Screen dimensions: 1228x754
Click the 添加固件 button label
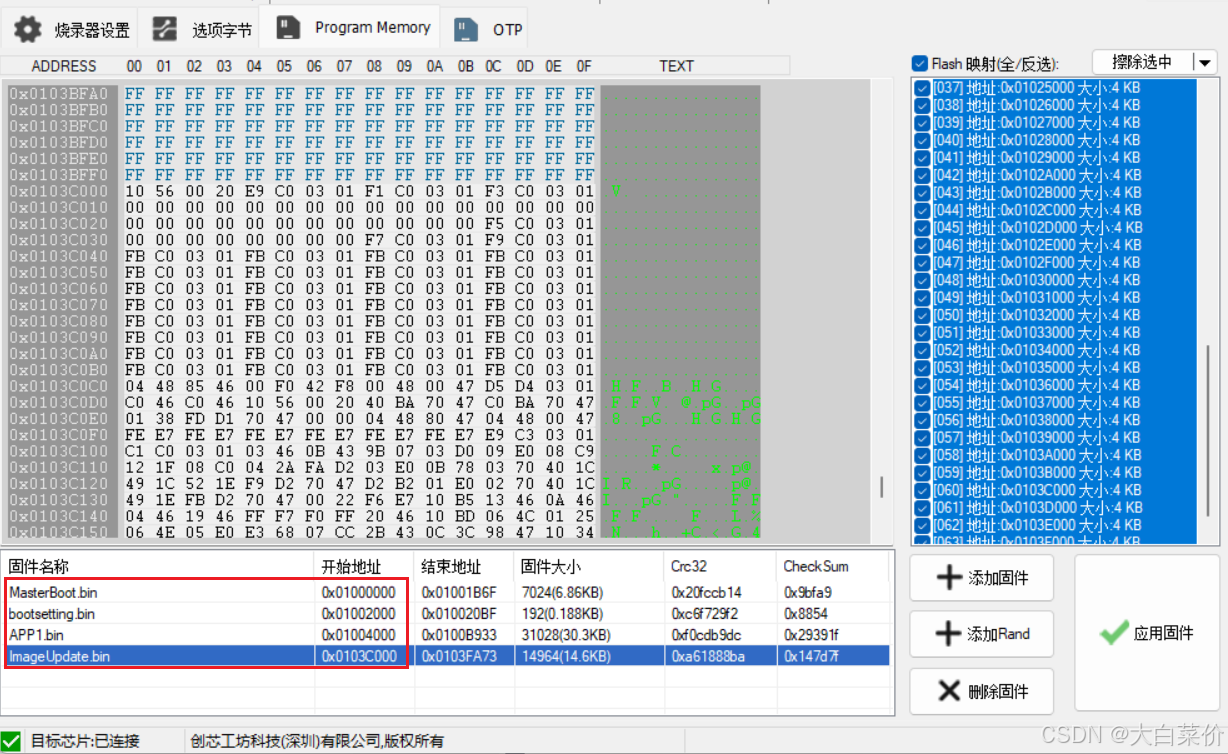pos(998,579)
